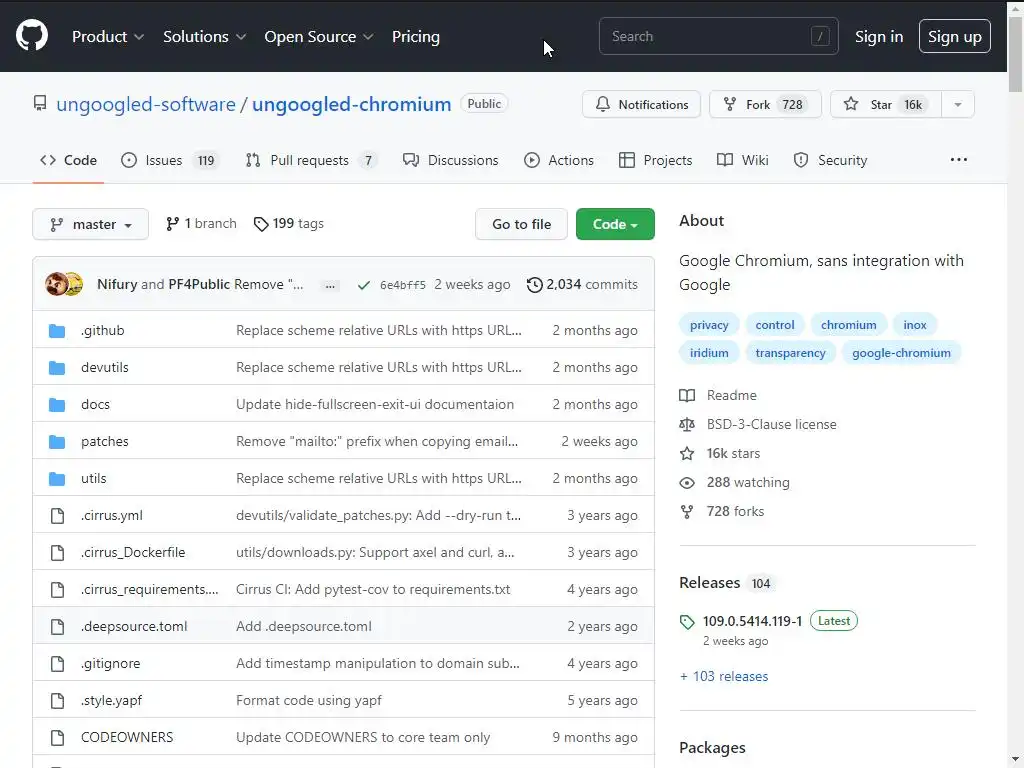The height and width of the screenshot is (768, 1024).
Task: Select the chromium topic tag
Action: [848, 325]
